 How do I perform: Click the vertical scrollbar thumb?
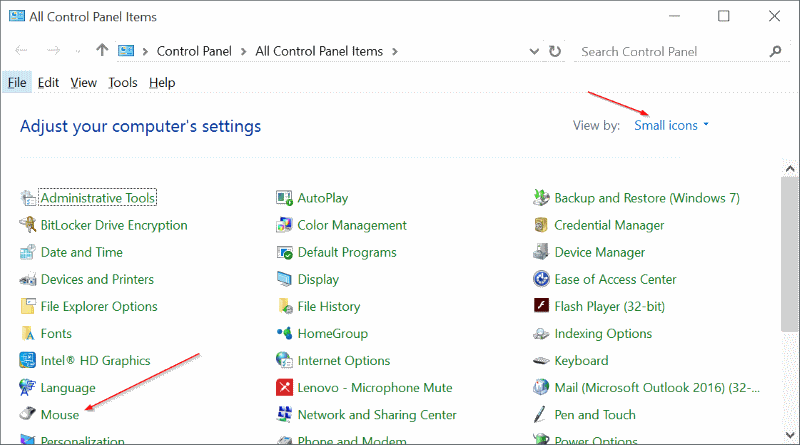click(790, 254)
